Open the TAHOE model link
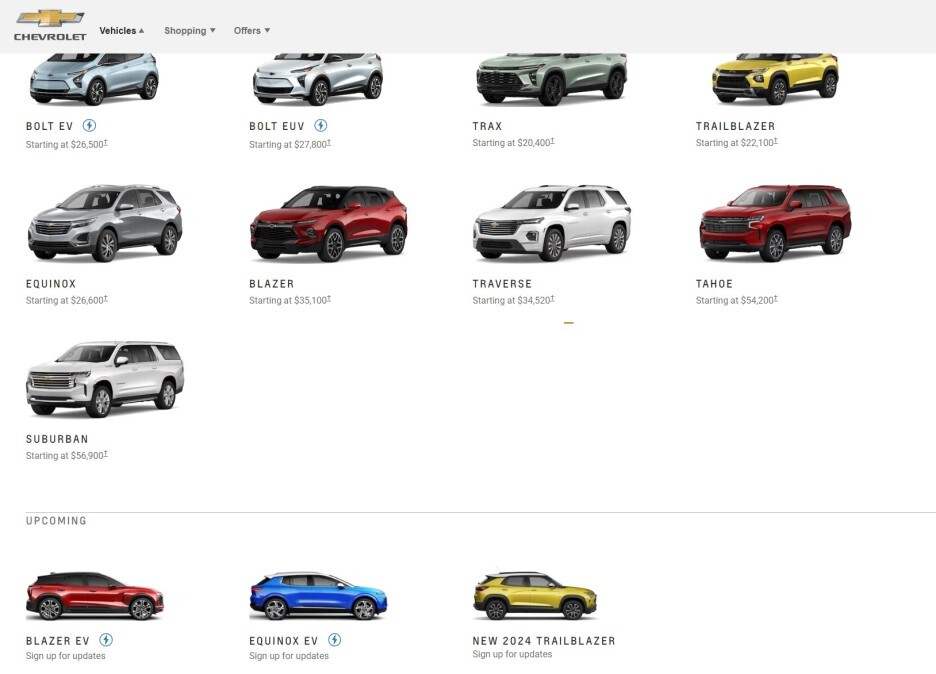The height and width of the screenshot is (674, 936). tap(714, 284)
